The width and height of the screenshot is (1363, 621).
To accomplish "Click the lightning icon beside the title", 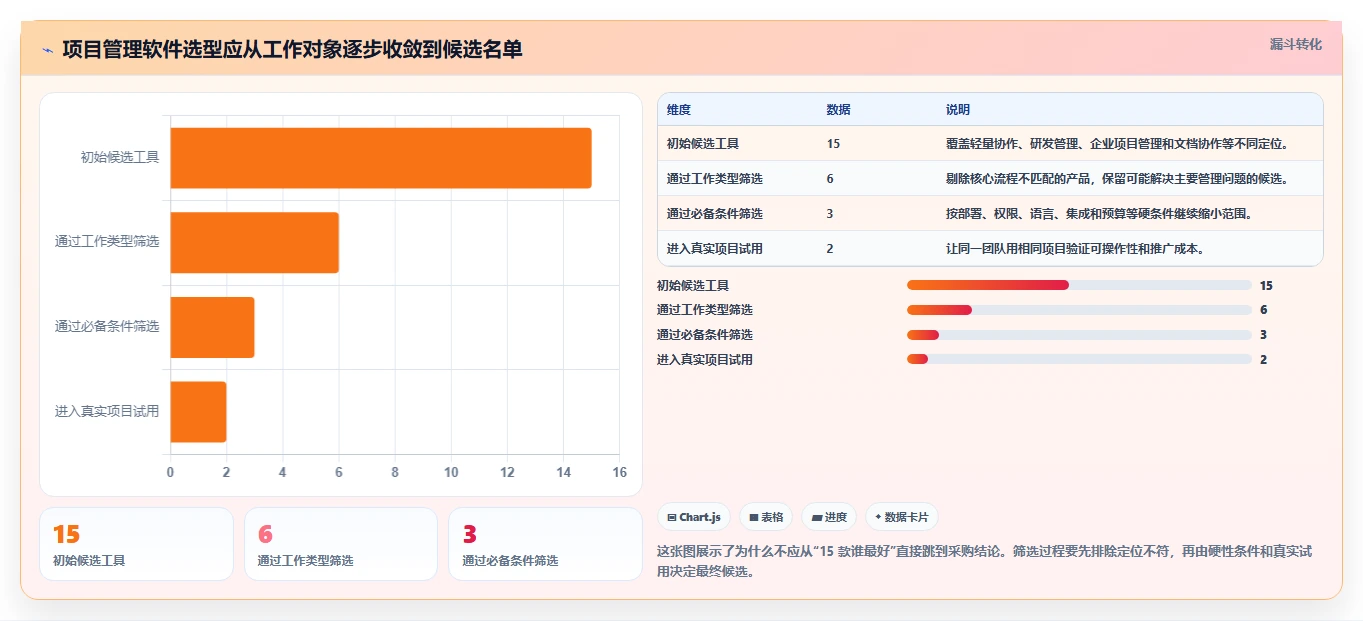I will coord(47,50).
